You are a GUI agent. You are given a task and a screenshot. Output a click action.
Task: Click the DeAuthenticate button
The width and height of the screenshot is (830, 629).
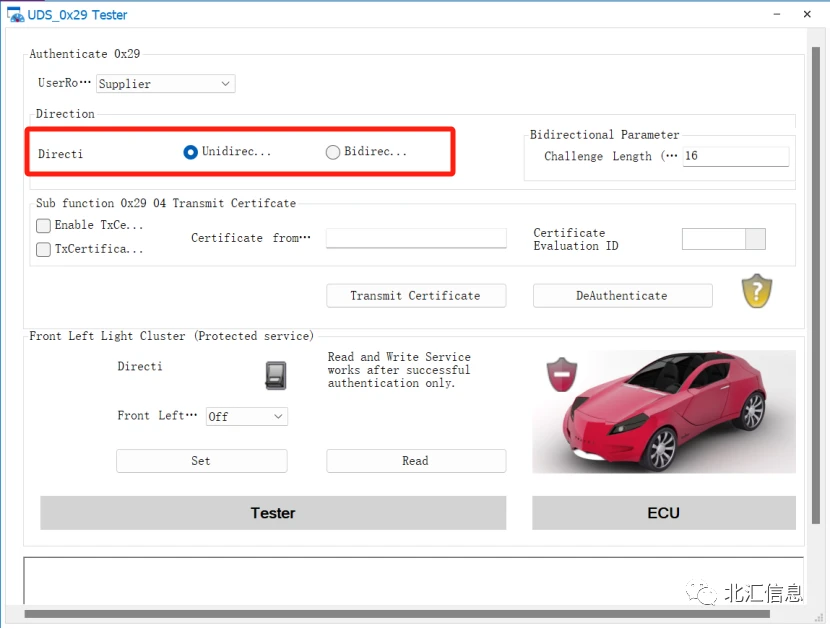622,296
